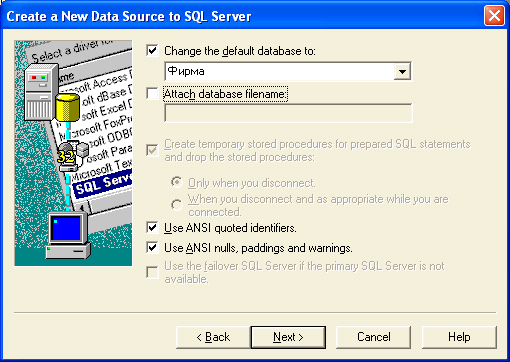Open Help for this dialog

pos(459,337)
